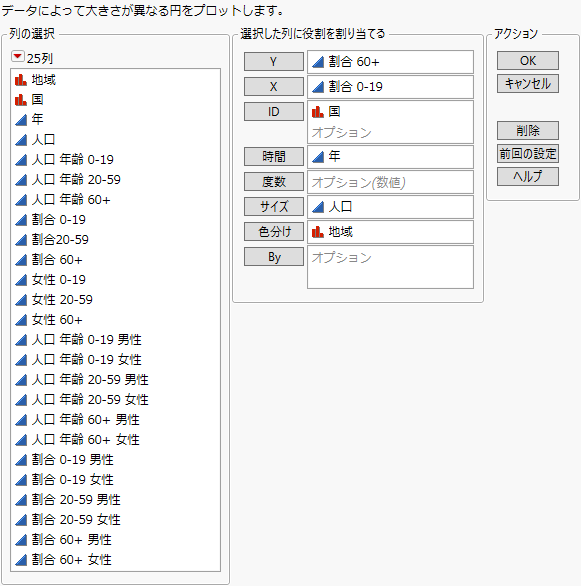Click the 削除 button

528,130
